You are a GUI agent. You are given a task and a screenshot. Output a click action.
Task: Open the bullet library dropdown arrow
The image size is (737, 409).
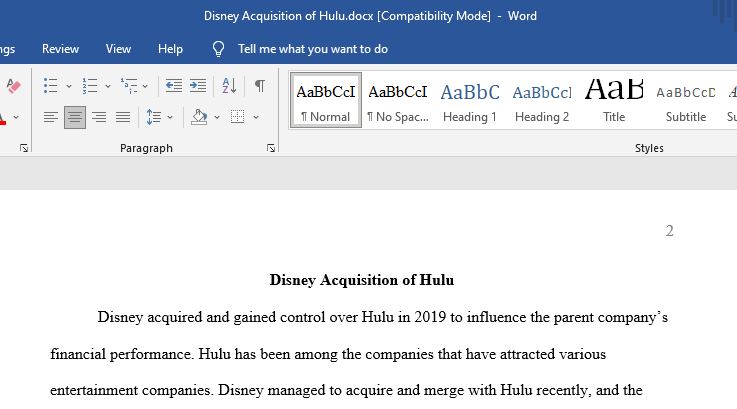(69, 86)
